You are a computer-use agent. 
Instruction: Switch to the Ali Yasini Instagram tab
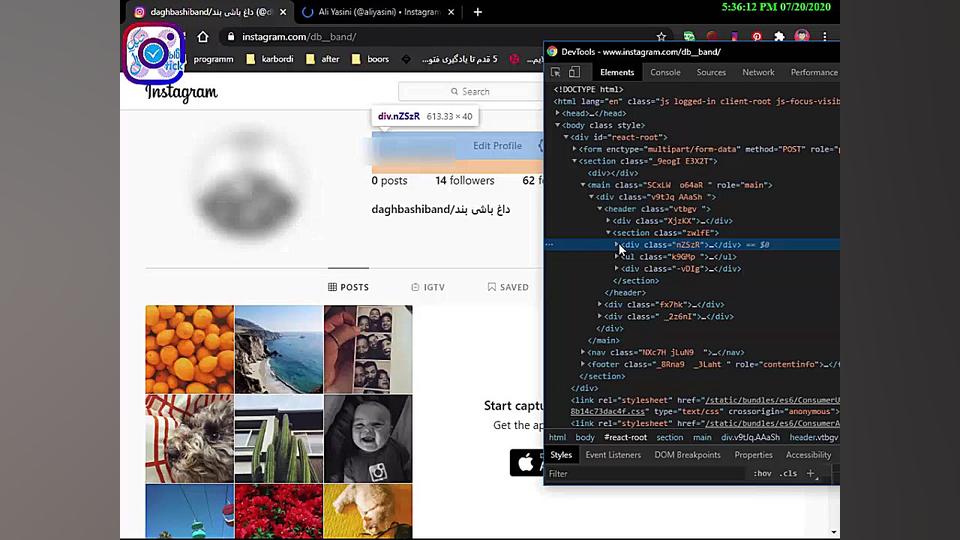point(378,12)
